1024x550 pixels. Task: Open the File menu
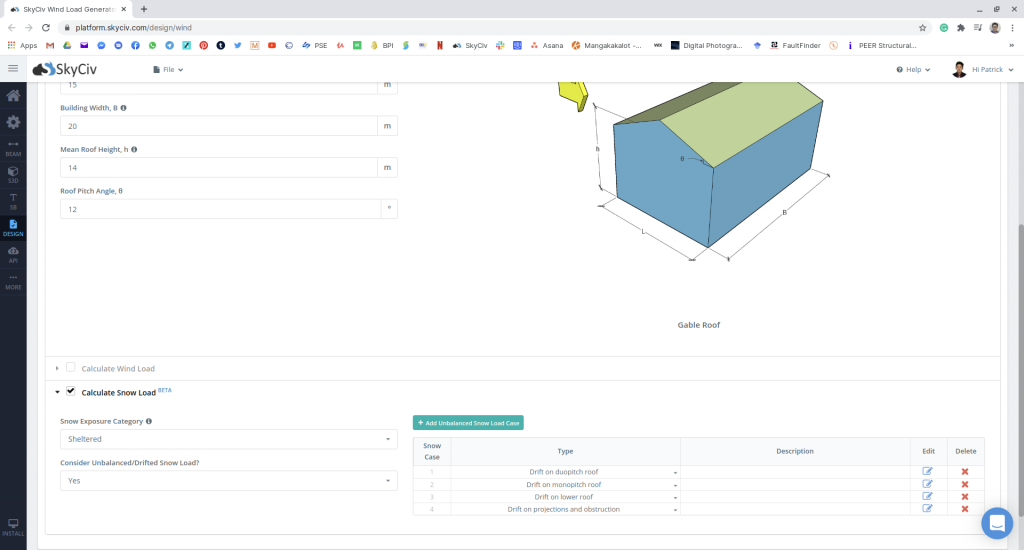pyautogui.click(x=168, y=70)
